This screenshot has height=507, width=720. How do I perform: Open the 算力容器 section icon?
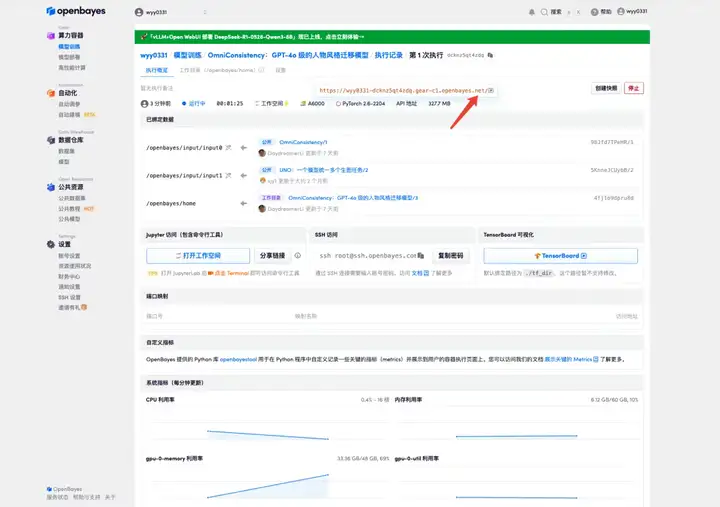coord(51,35)
